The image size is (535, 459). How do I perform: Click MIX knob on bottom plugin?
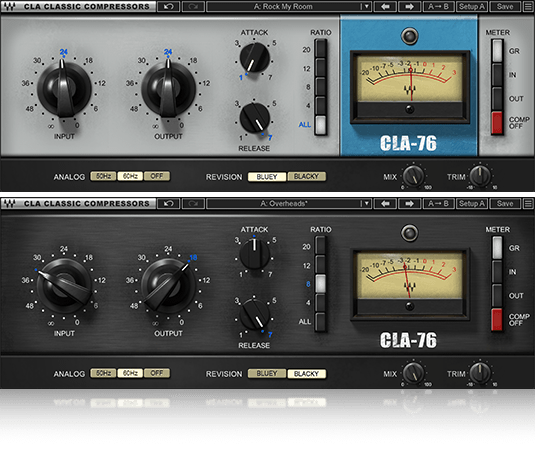[414, 373]
